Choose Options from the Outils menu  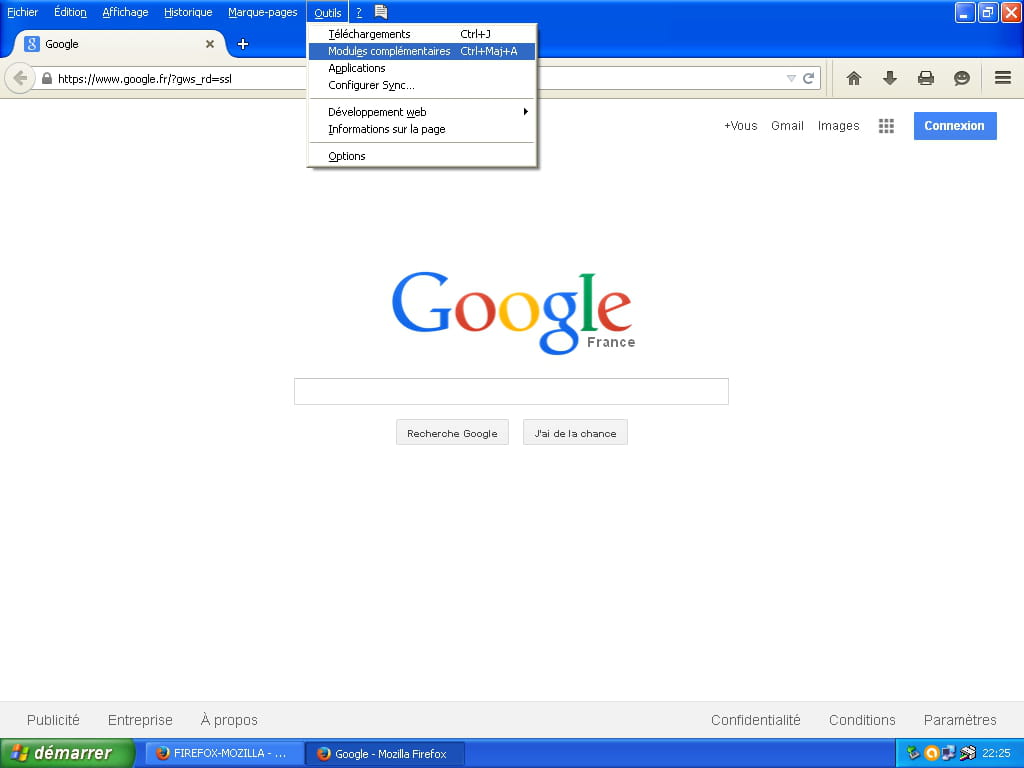point(347,156)
